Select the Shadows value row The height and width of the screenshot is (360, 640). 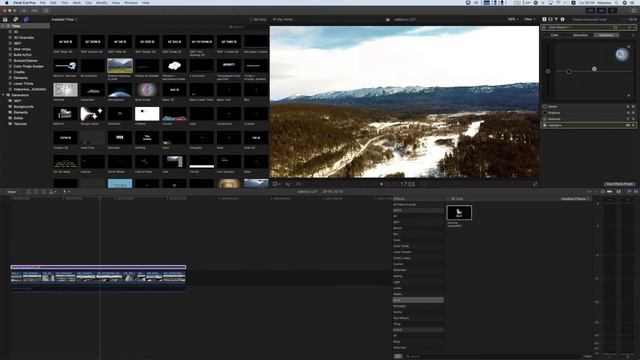click(x=589, y=113)
